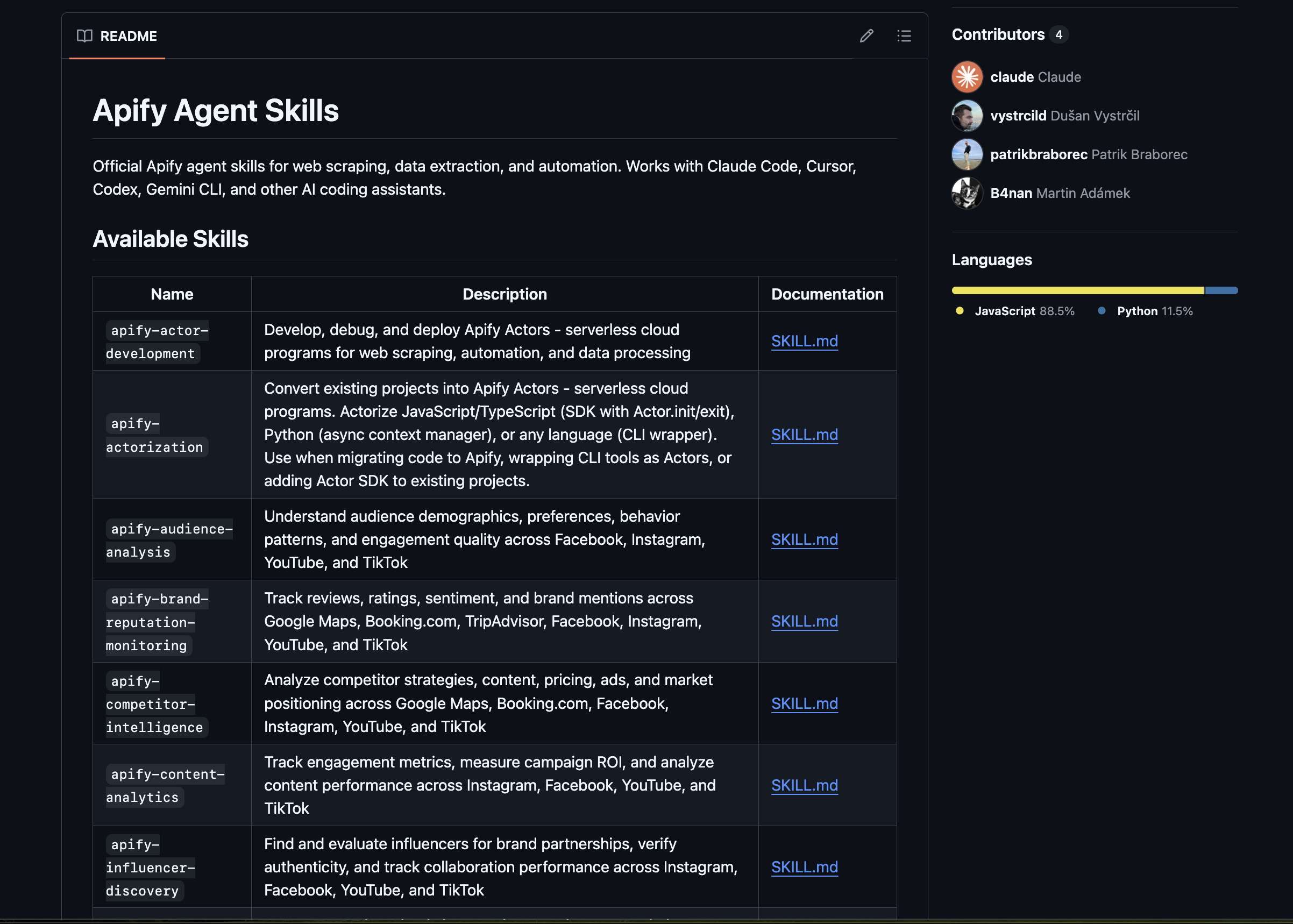Open claude contributor avatar
The width and height of the screenshot is (1293, 924).
tap(967, 76)
